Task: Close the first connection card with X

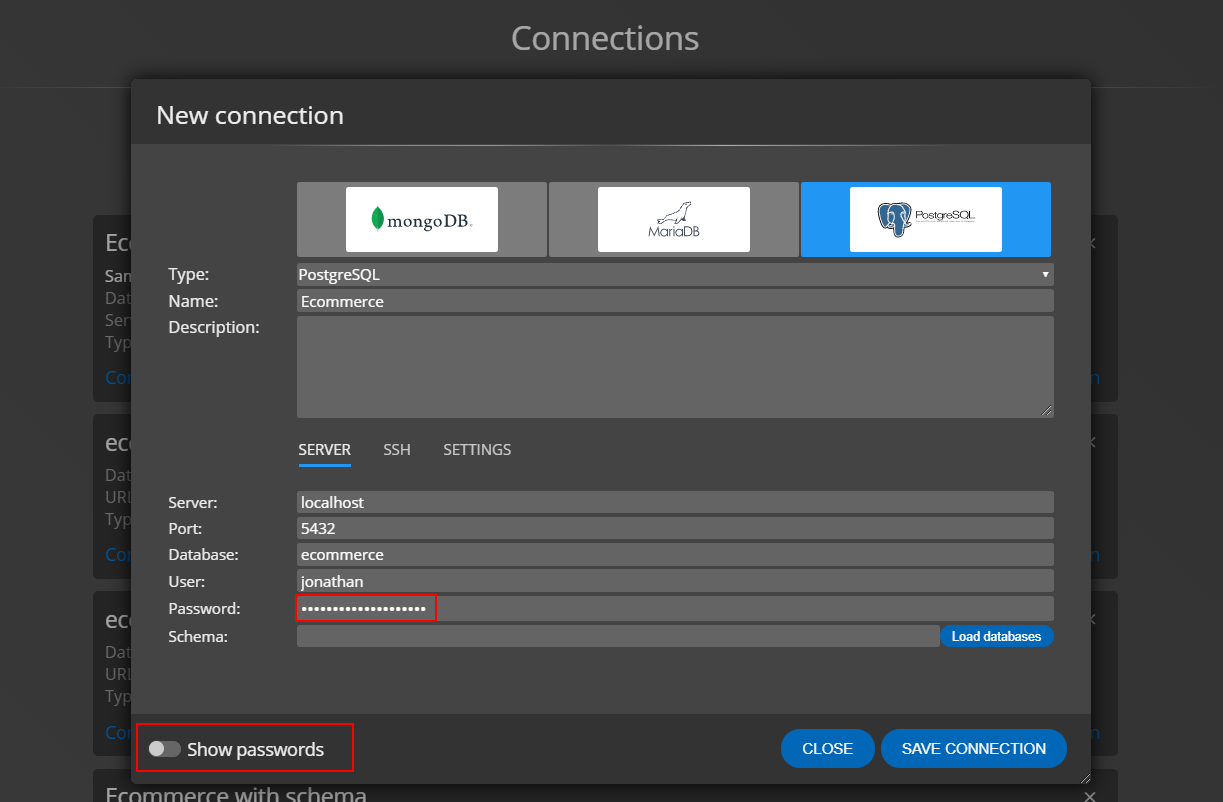Action: click(x=1091, y=243)
